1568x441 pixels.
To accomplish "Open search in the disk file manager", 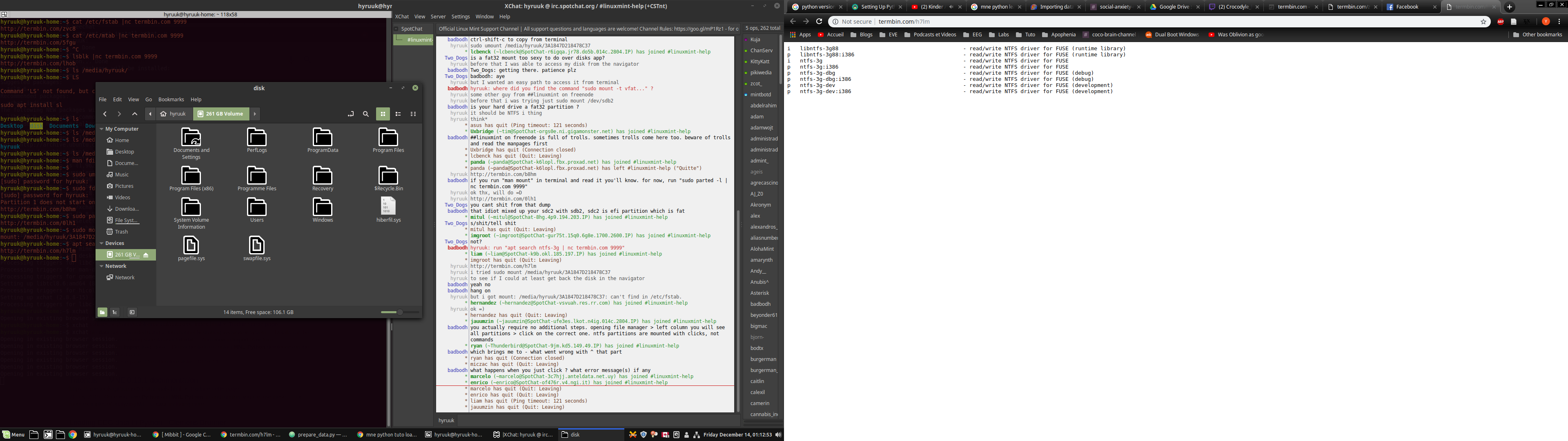I will (x=366, y=114).
